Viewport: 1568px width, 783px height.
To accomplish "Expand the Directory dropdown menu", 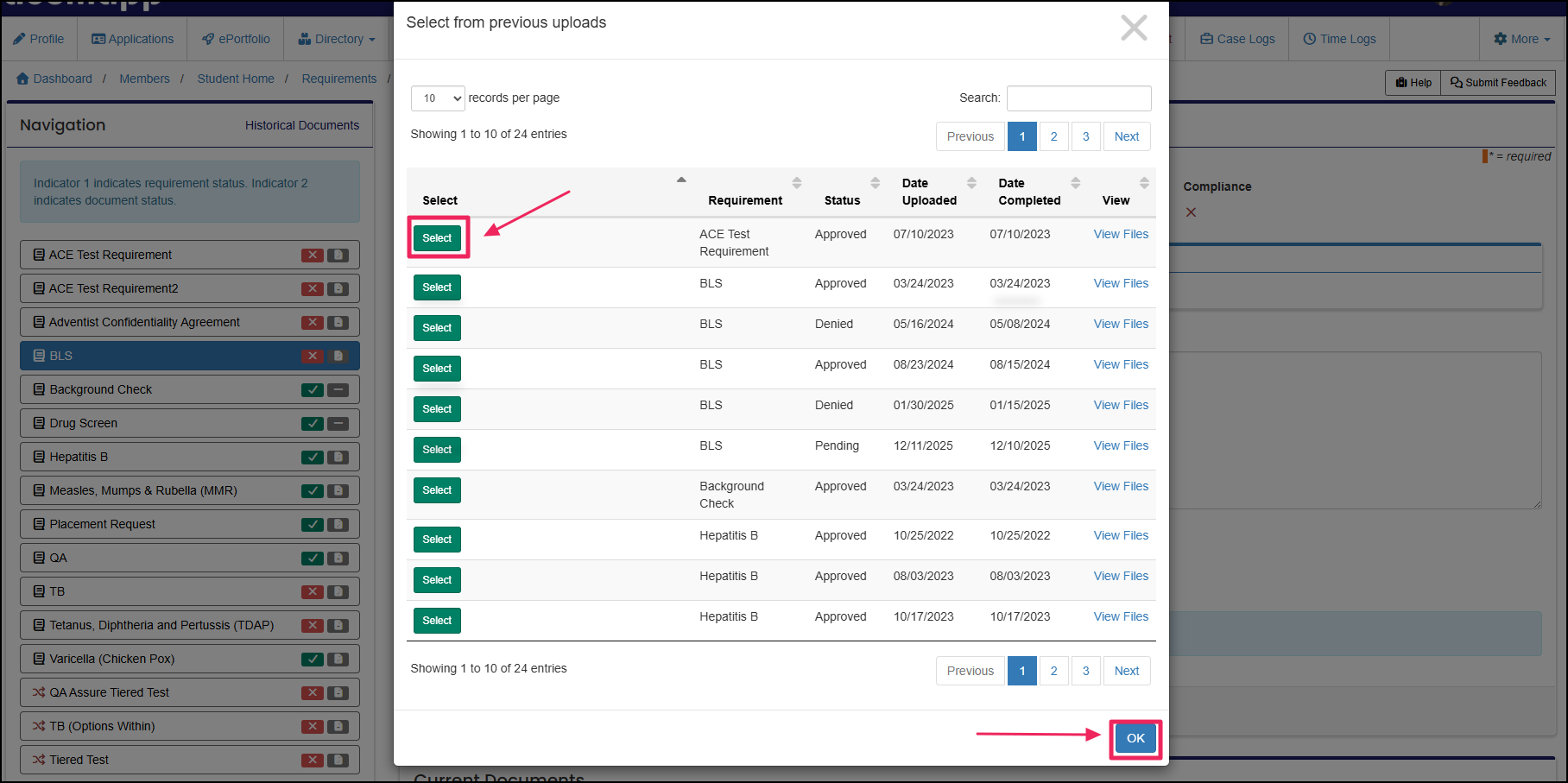I will pyautogui.click(x=337, y=38).
